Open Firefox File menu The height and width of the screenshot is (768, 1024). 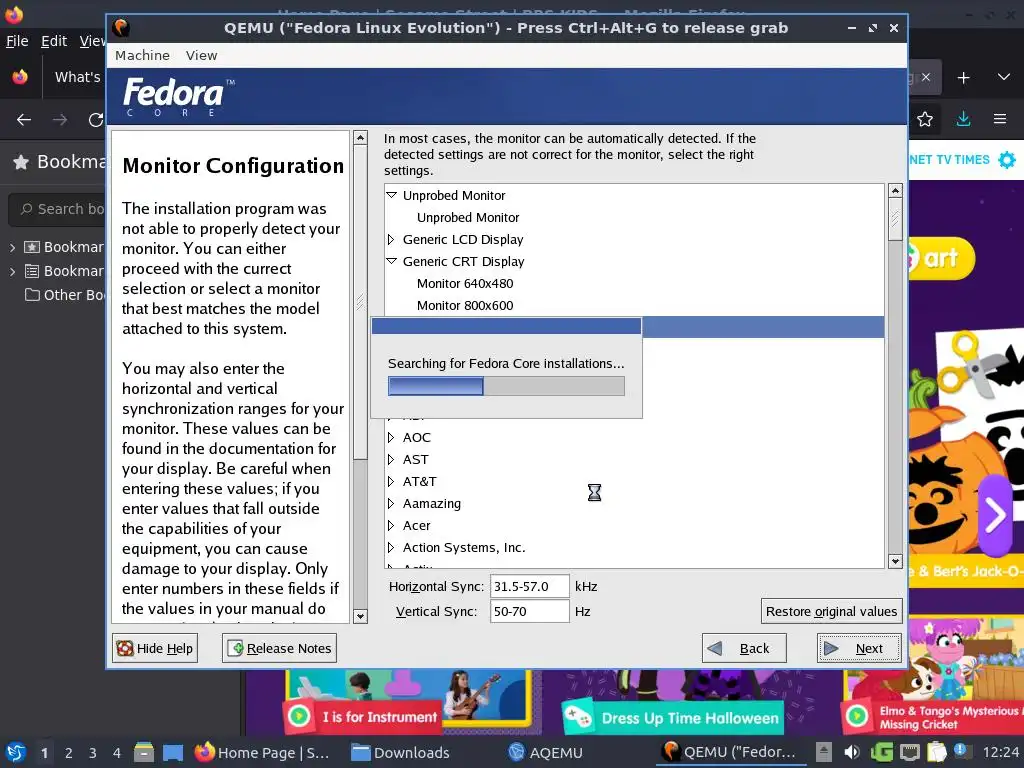tap(17, 41)
